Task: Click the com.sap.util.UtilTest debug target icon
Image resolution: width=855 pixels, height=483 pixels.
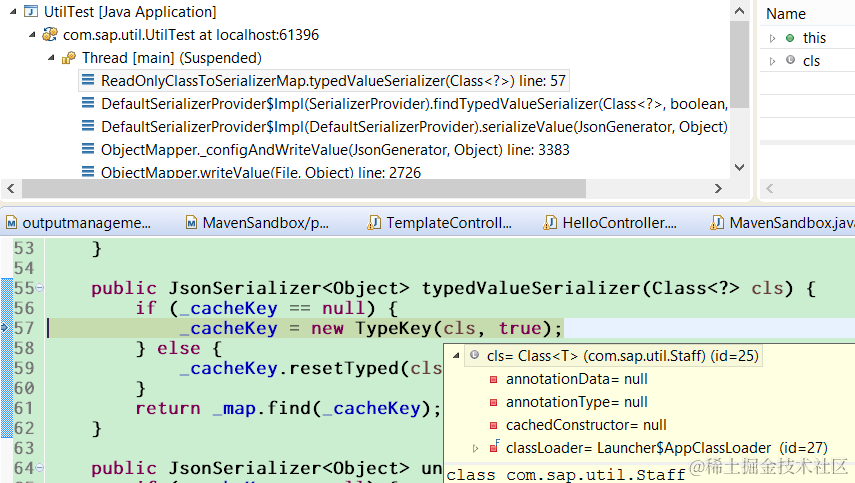Action: pyautogui.click(x=50, y=34)
